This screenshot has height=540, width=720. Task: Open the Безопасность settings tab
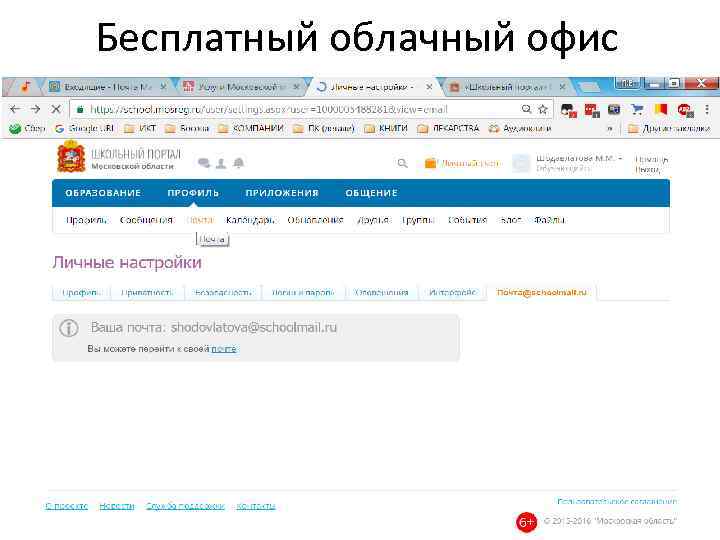223,292
